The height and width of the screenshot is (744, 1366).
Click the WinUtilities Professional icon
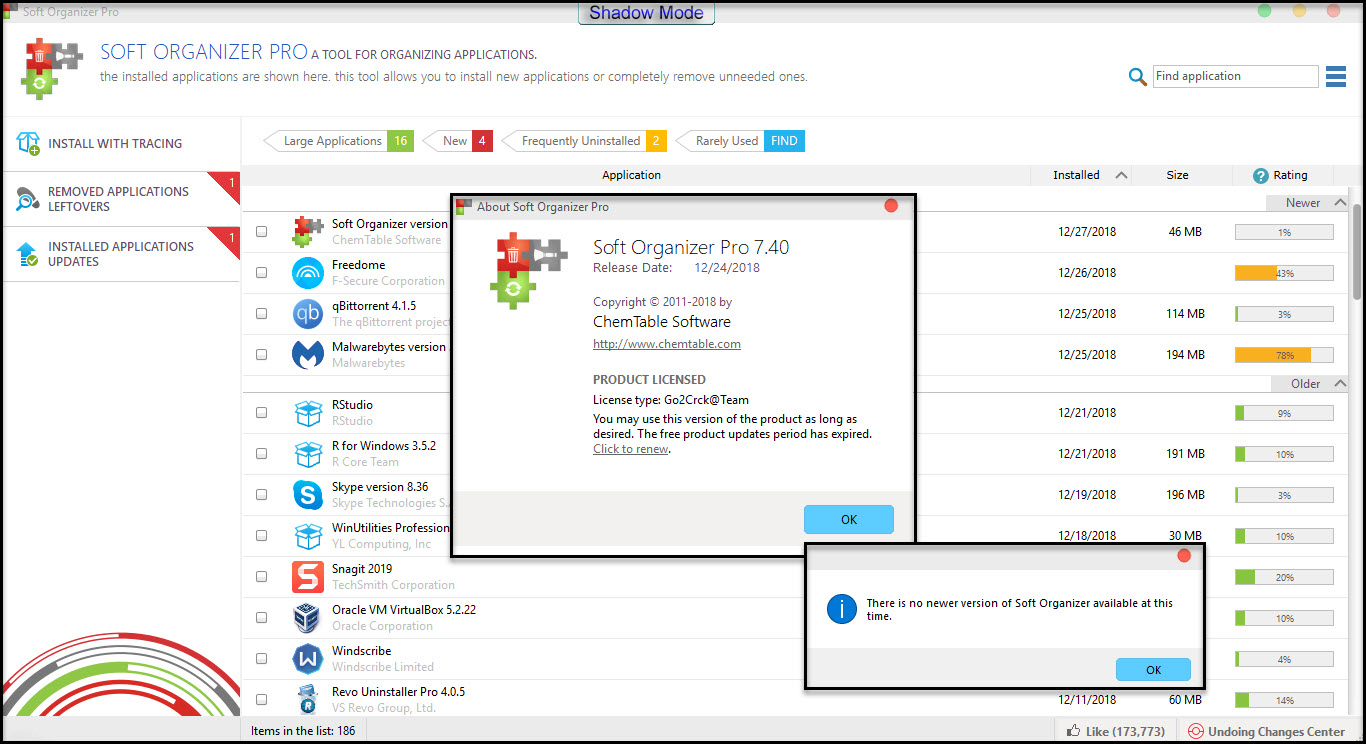coord(308,535)
